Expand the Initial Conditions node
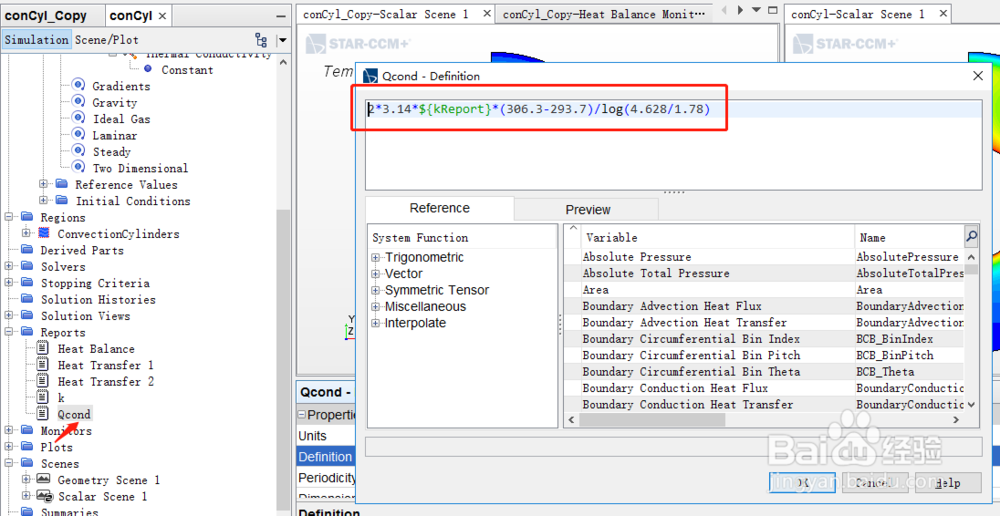The width and height of the screenshot is (1000, 516). (43, 200)
